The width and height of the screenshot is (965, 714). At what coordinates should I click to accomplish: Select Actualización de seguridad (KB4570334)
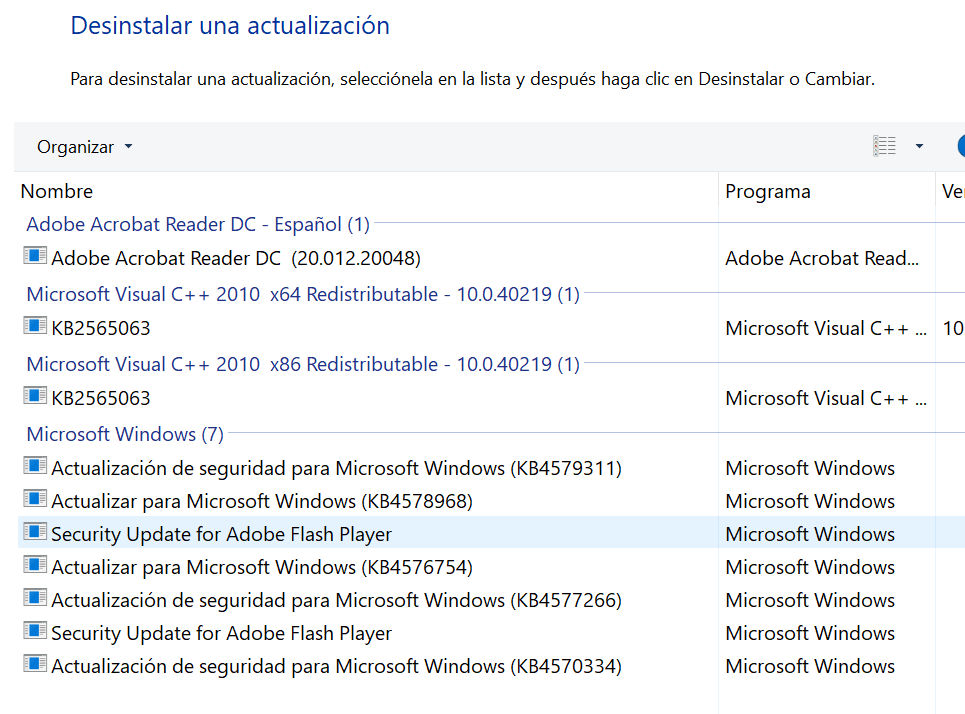336,666
